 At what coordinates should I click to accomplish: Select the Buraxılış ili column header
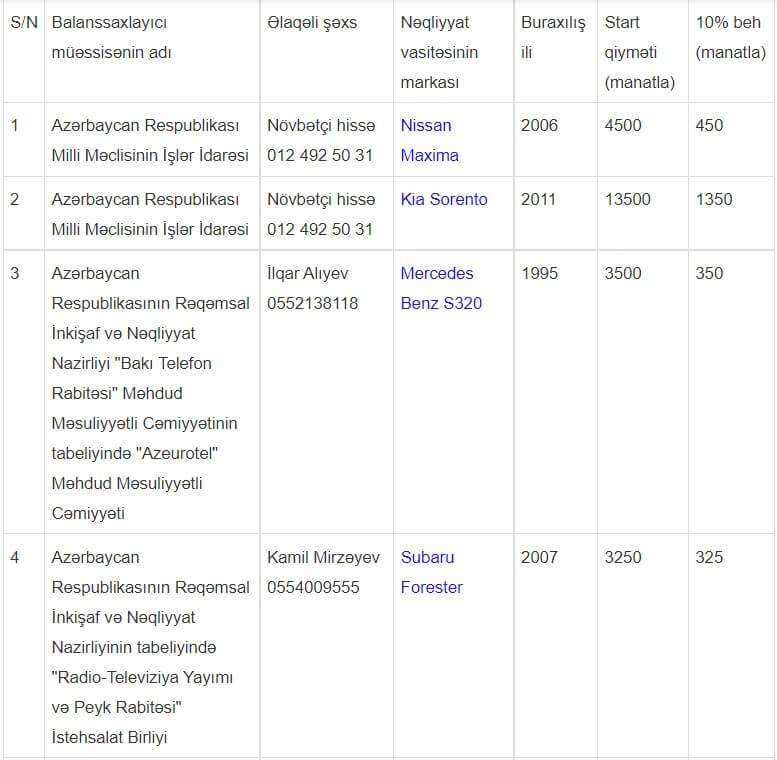(553, 37)
